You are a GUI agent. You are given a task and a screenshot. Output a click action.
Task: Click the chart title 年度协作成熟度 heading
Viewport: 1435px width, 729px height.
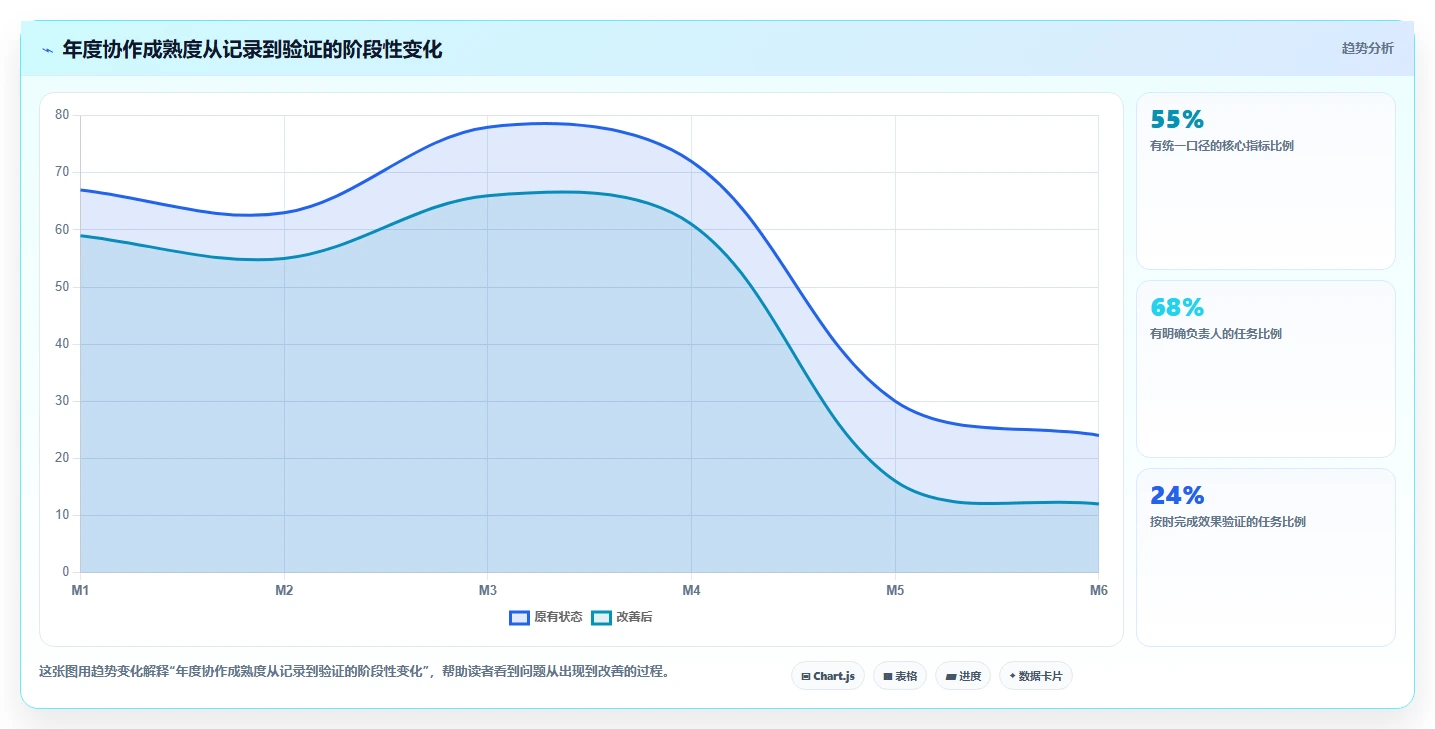coord(252,49)
